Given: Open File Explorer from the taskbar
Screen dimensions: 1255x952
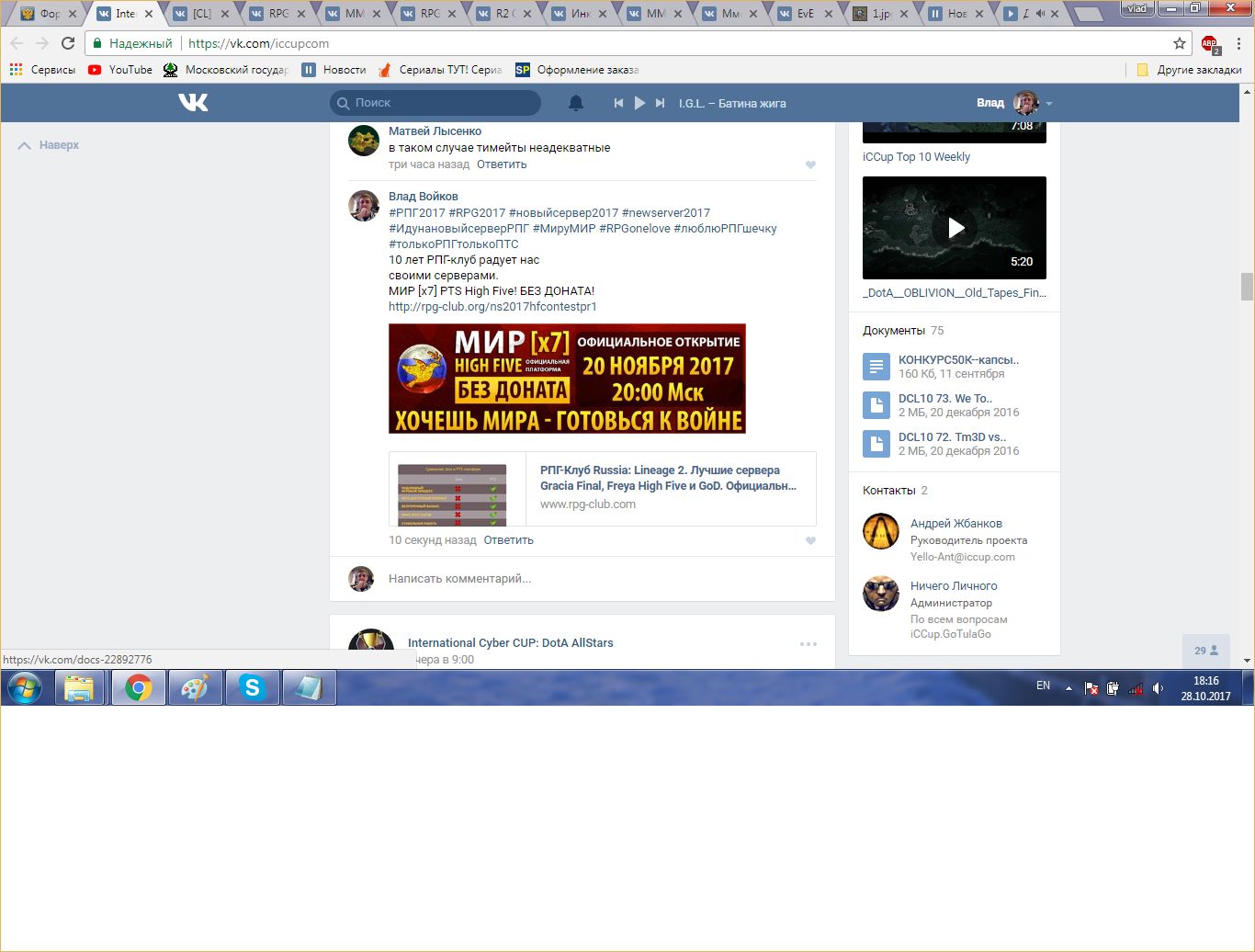Looking at the screenshot, I should (x=80, y=687).
